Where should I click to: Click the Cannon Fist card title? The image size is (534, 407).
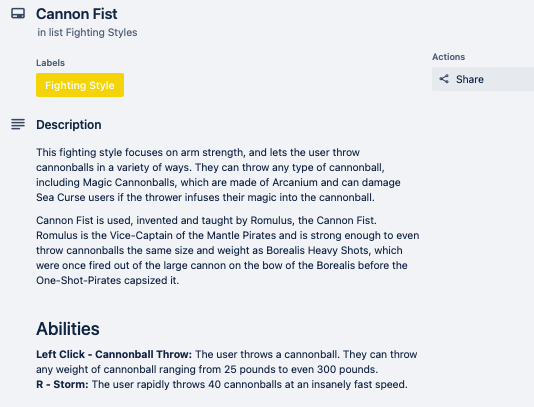77,14
